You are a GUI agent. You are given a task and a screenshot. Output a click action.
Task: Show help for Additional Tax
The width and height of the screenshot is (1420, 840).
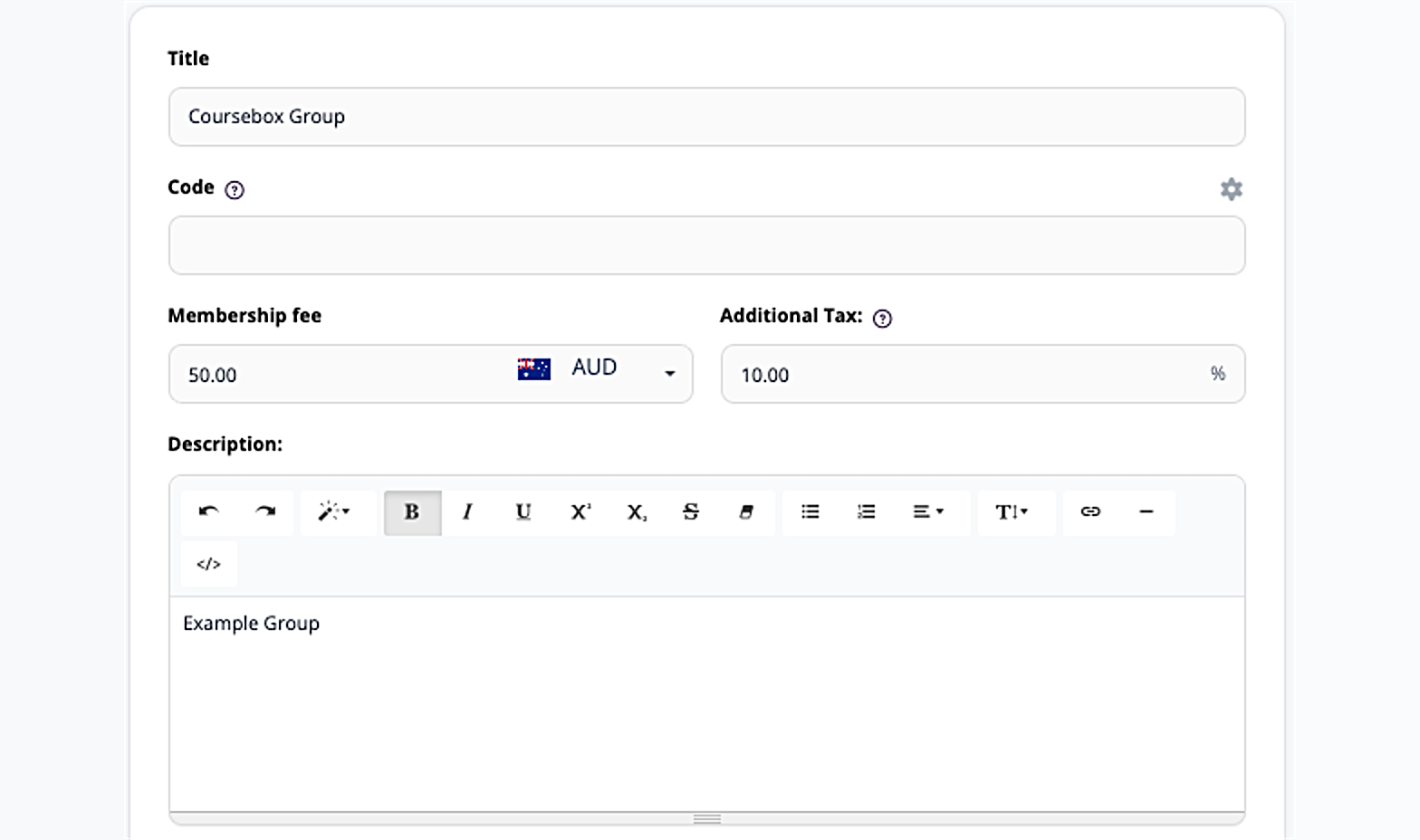click(x=882, y=319)
